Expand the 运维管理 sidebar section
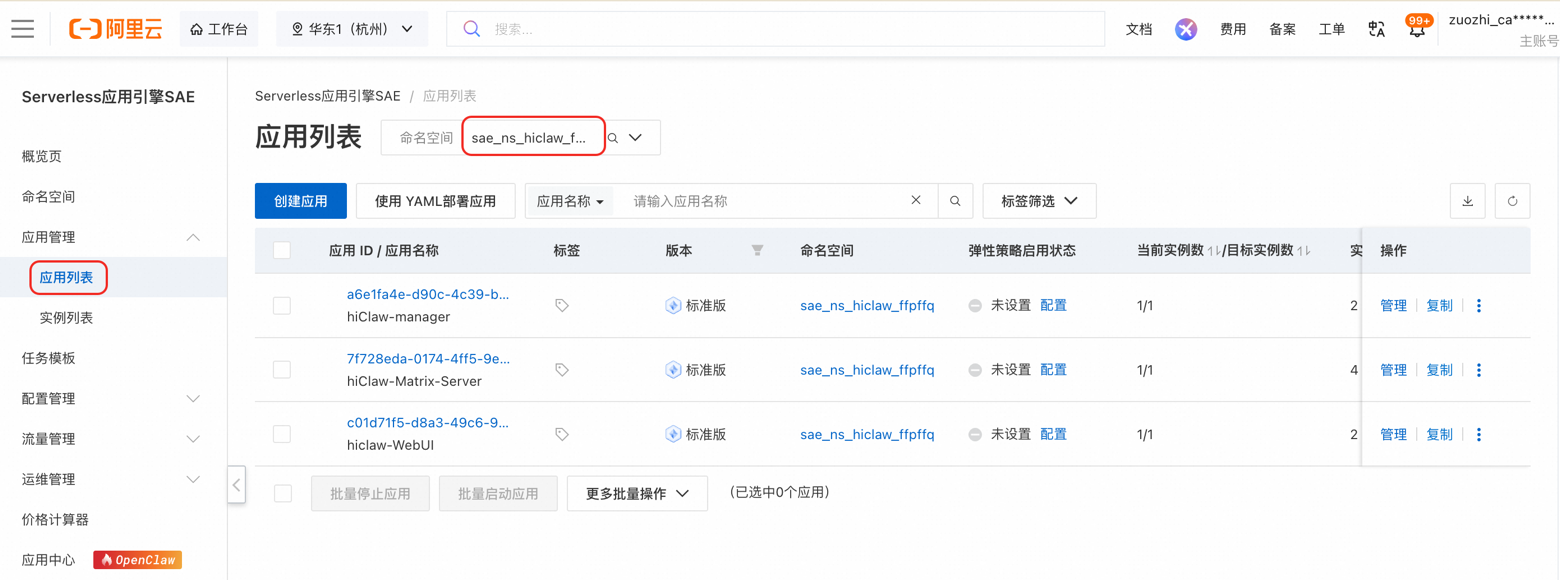This screenshot has width=1560, height=580. [x=193, y=480]
